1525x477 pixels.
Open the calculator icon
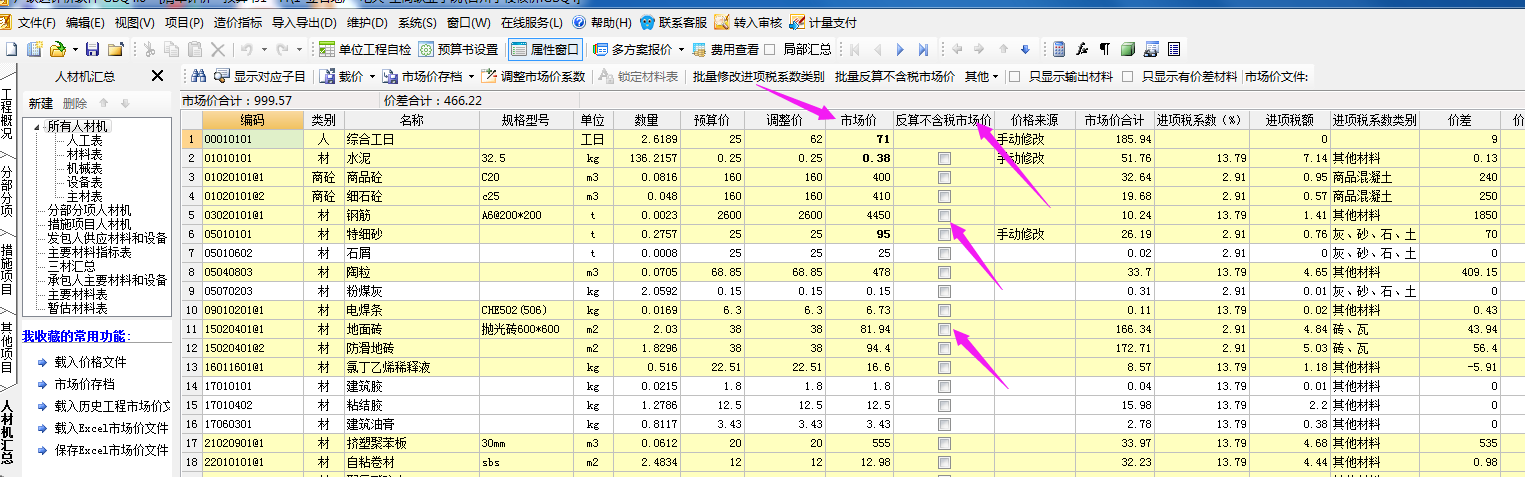click(x=1059, y=49)
